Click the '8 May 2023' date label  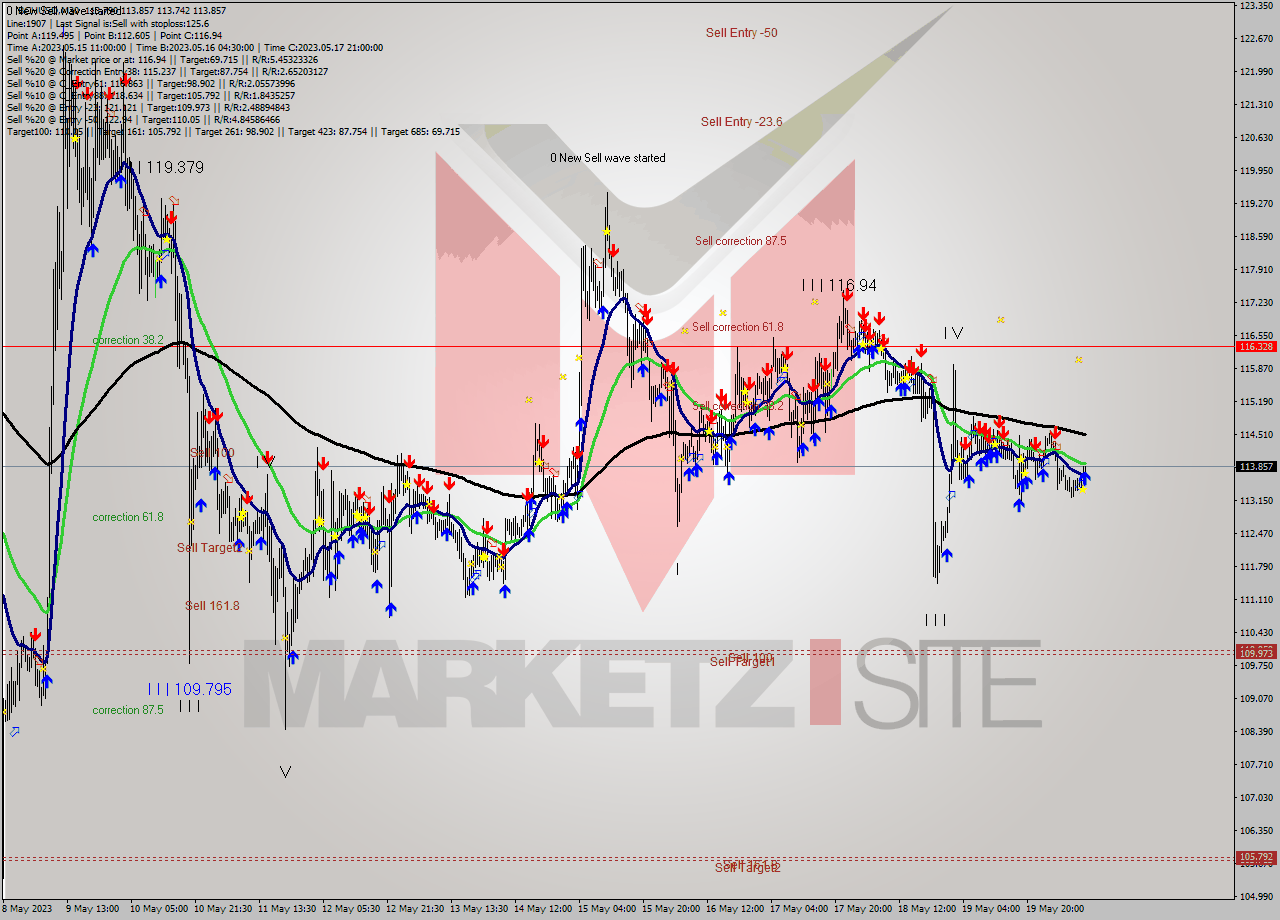click(x=25, y=909)
